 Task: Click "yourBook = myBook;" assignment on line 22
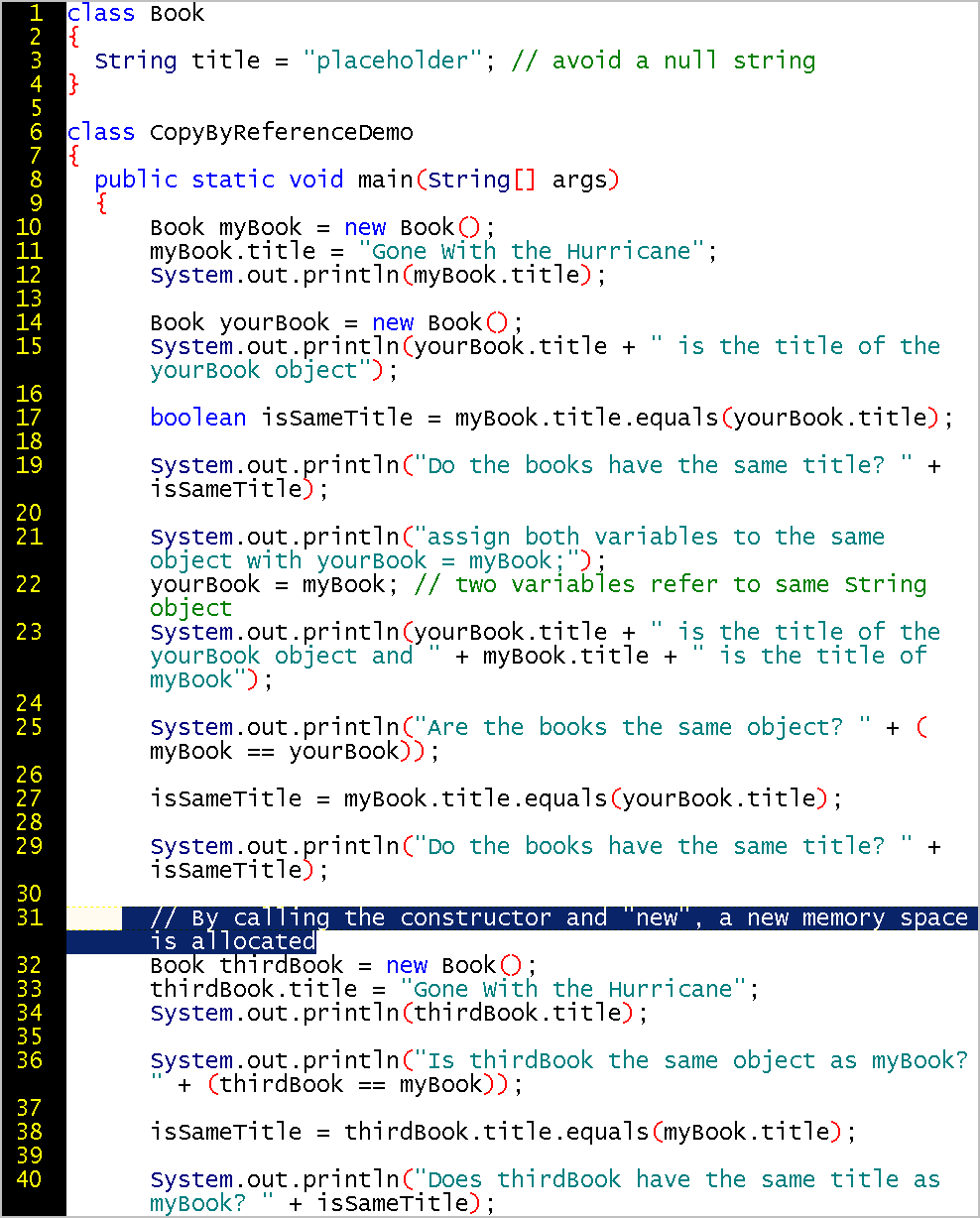click(x=275, y=585)
